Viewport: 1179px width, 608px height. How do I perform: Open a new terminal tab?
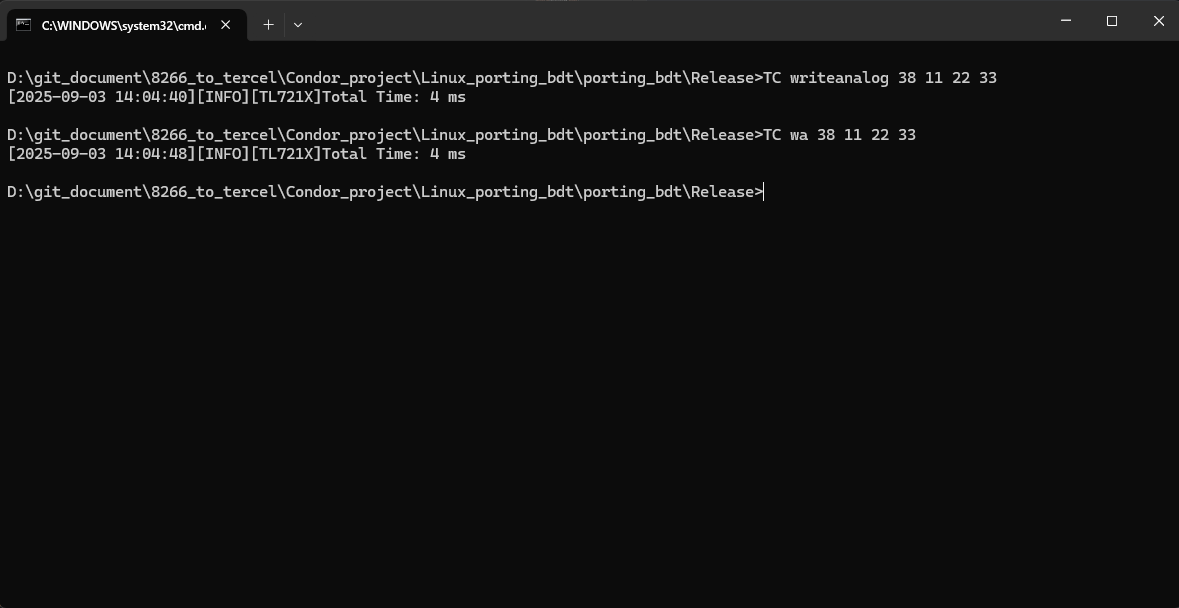coord(268,25)
